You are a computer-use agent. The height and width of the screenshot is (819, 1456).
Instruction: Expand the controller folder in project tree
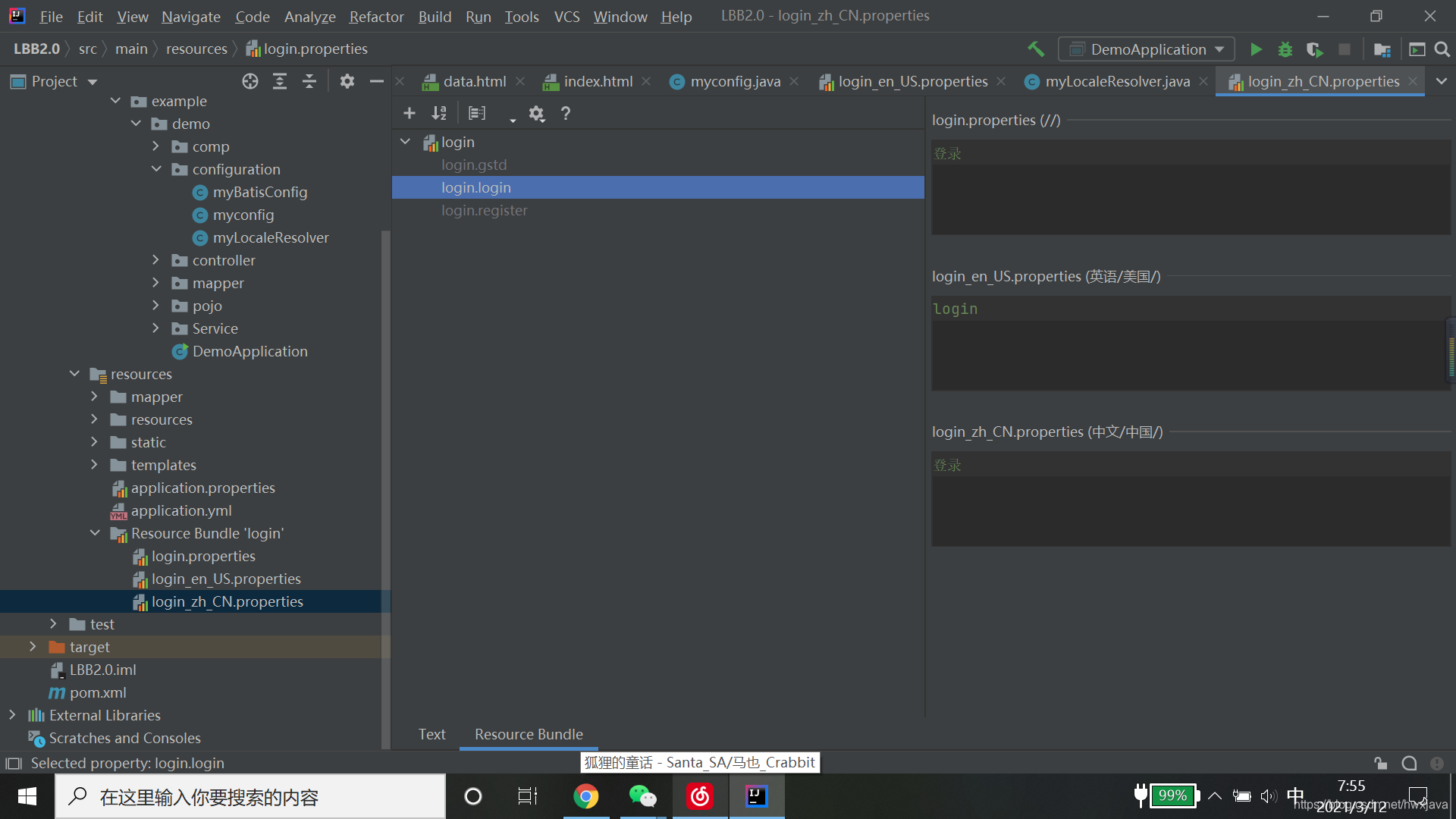click(x=155, y=260)
